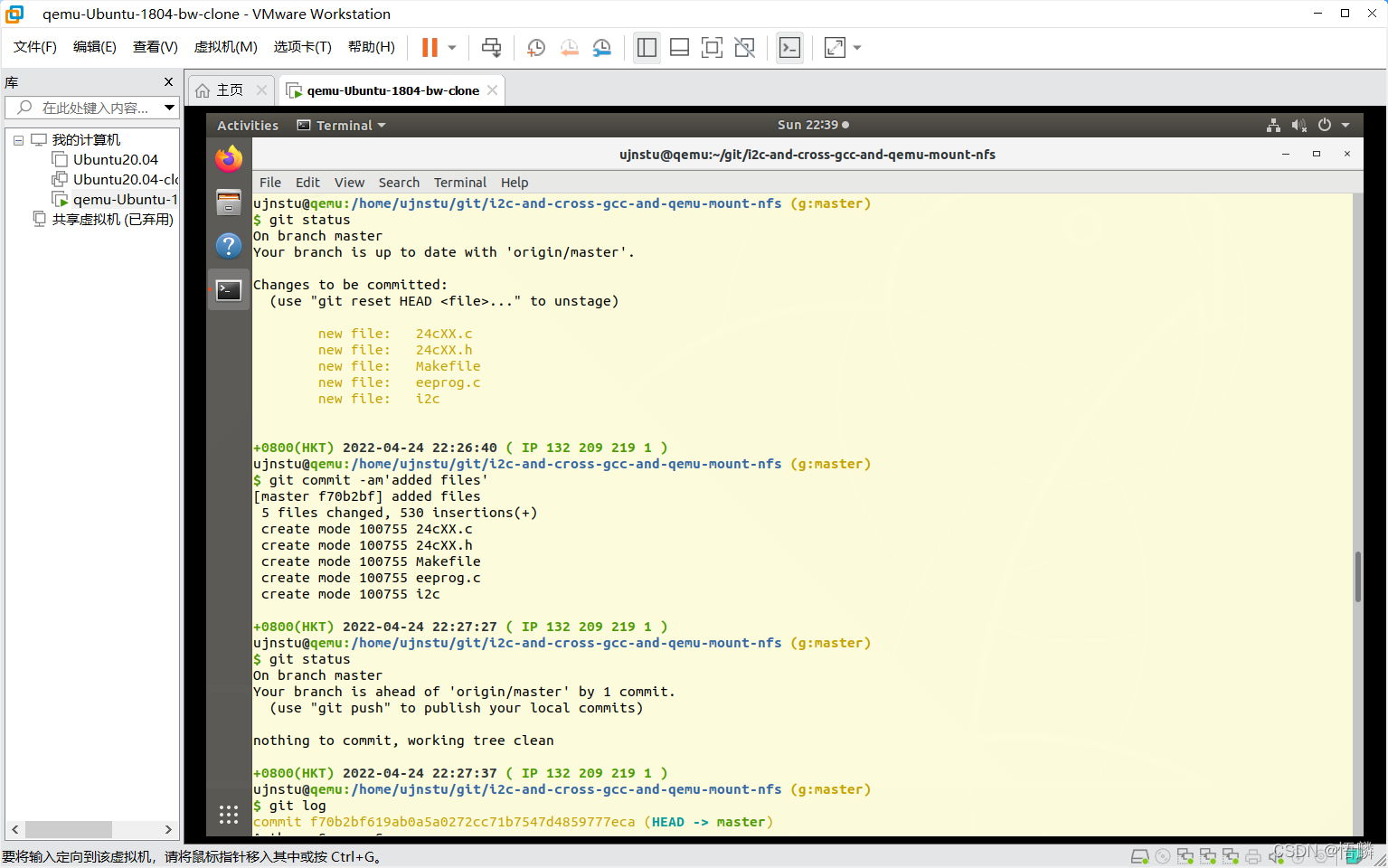
Task: Enter full screen mode from toolbar
Action: point(712,47)
